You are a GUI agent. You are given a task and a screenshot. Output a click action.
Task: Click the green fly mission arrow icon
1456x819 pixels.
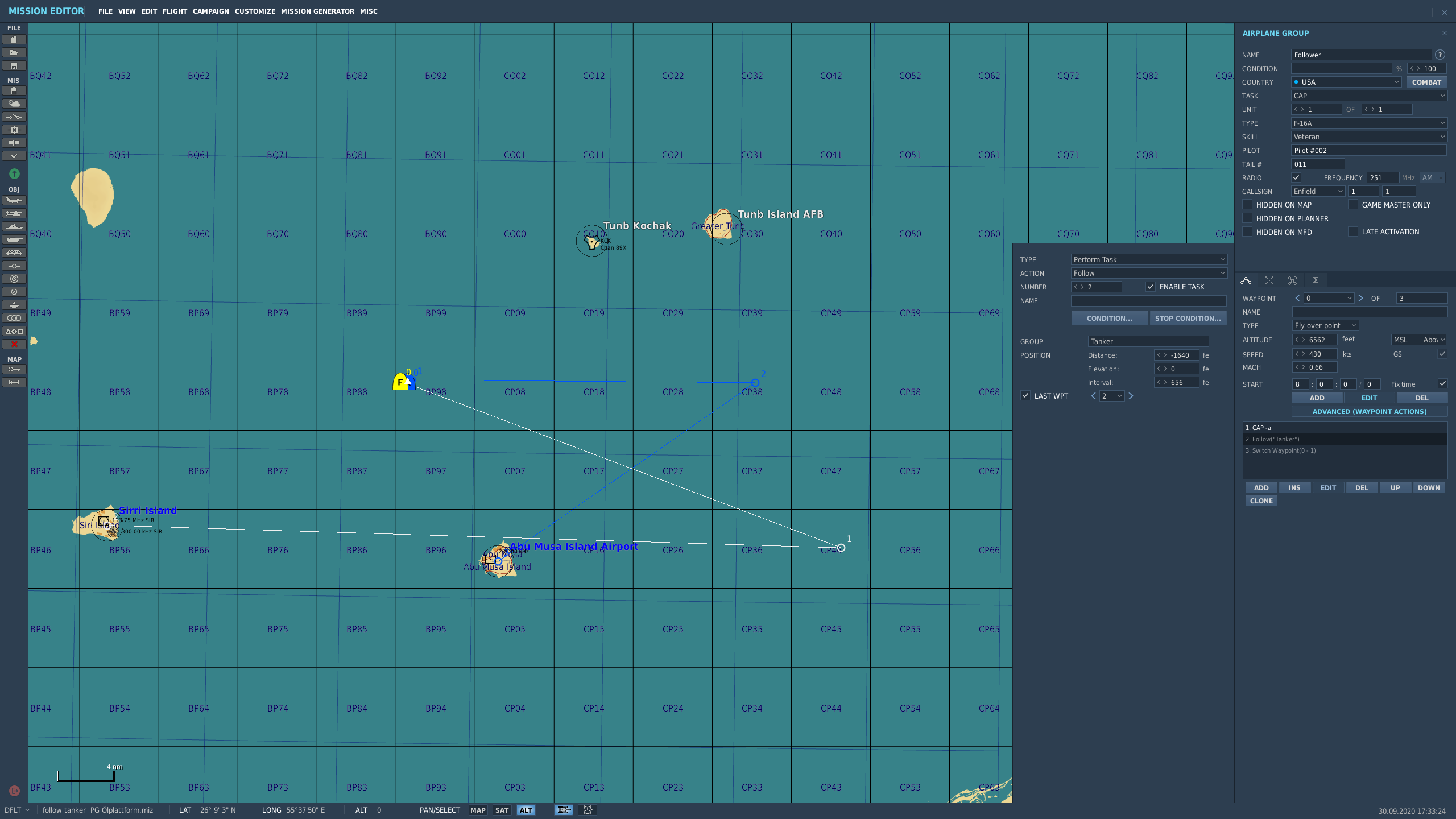(x=14, y=173)
